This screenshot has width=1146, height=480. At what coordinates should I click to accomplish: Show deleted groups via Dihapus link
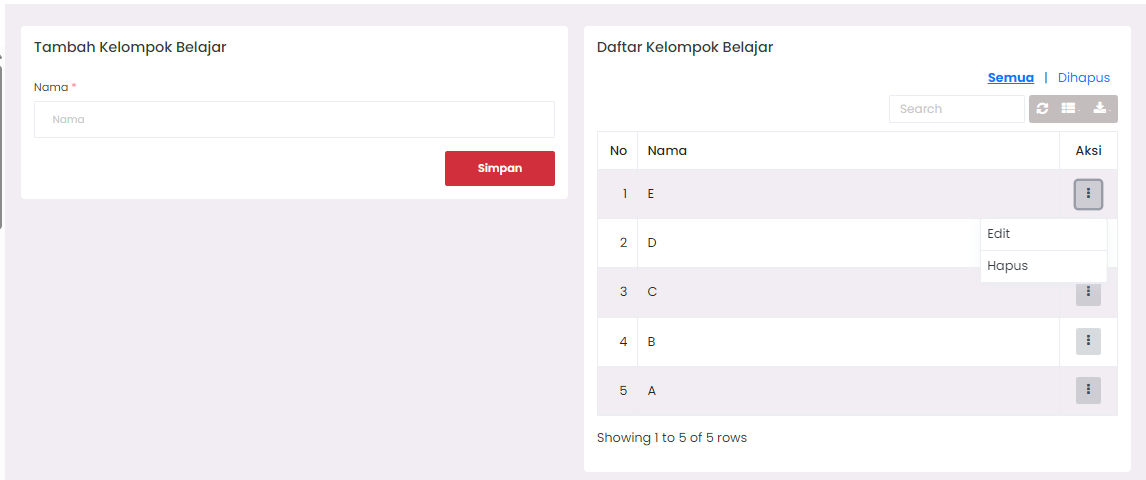click(1083, 78)
